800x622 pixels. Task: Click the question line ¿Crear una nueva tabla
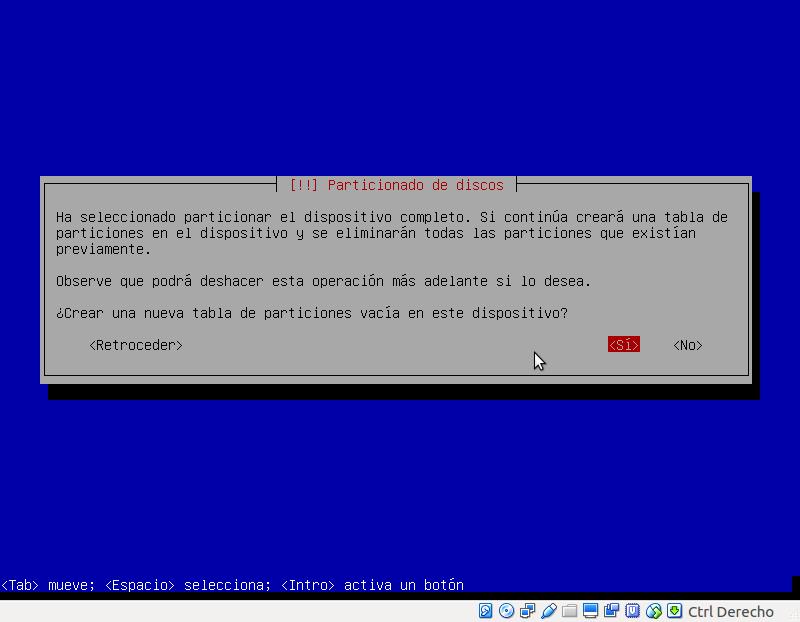tap(312, 313)
